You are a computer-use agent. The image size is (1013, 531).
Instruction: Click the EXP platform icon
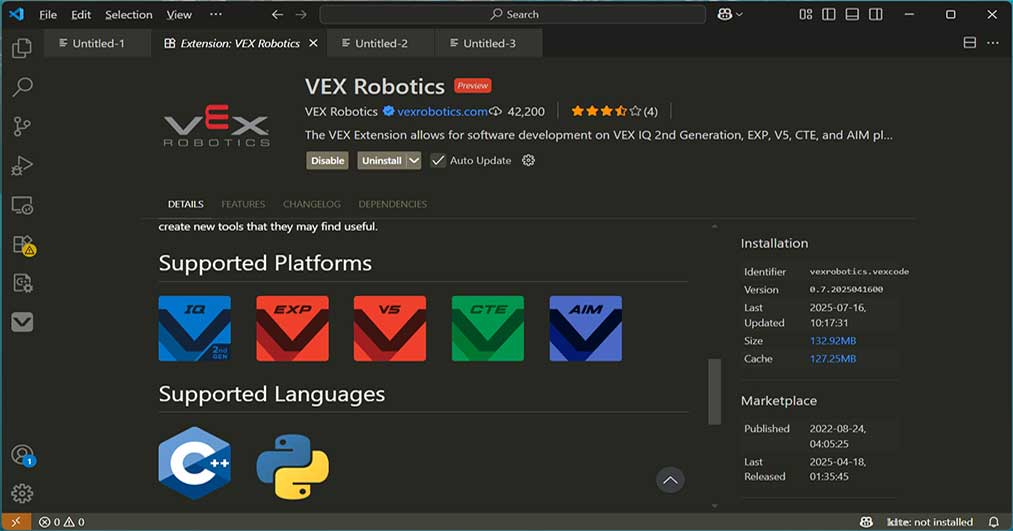[293, 329]
